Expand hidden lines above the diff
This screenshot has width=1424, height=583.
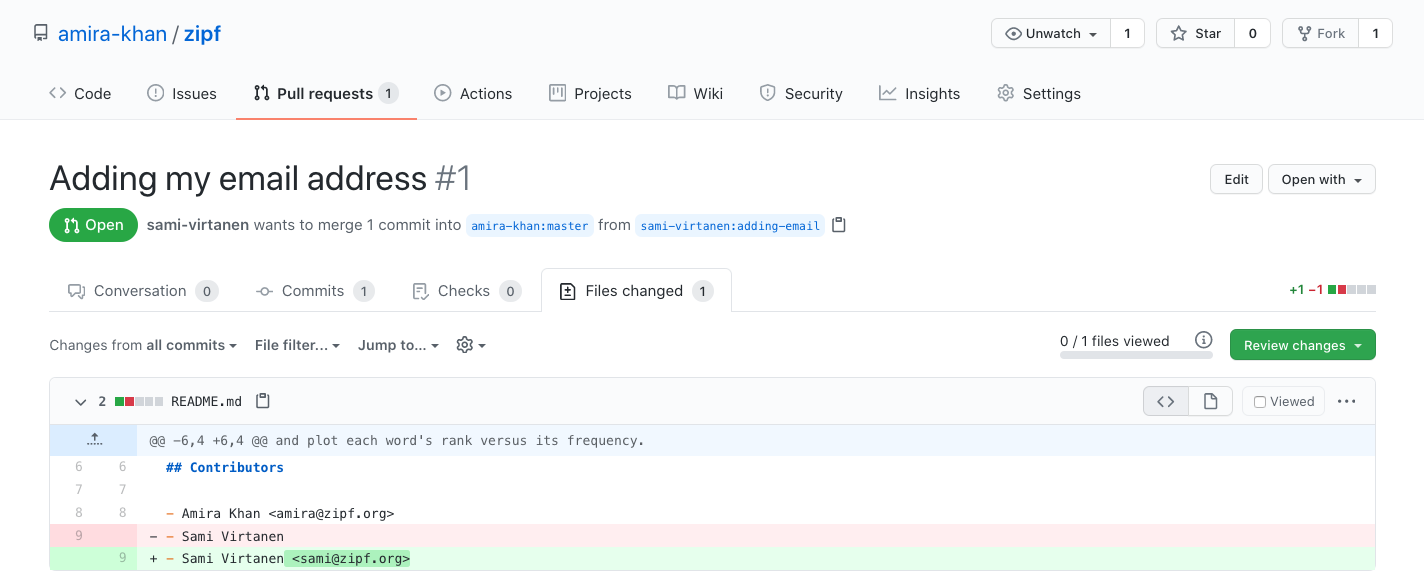click(x=93, y=439)
